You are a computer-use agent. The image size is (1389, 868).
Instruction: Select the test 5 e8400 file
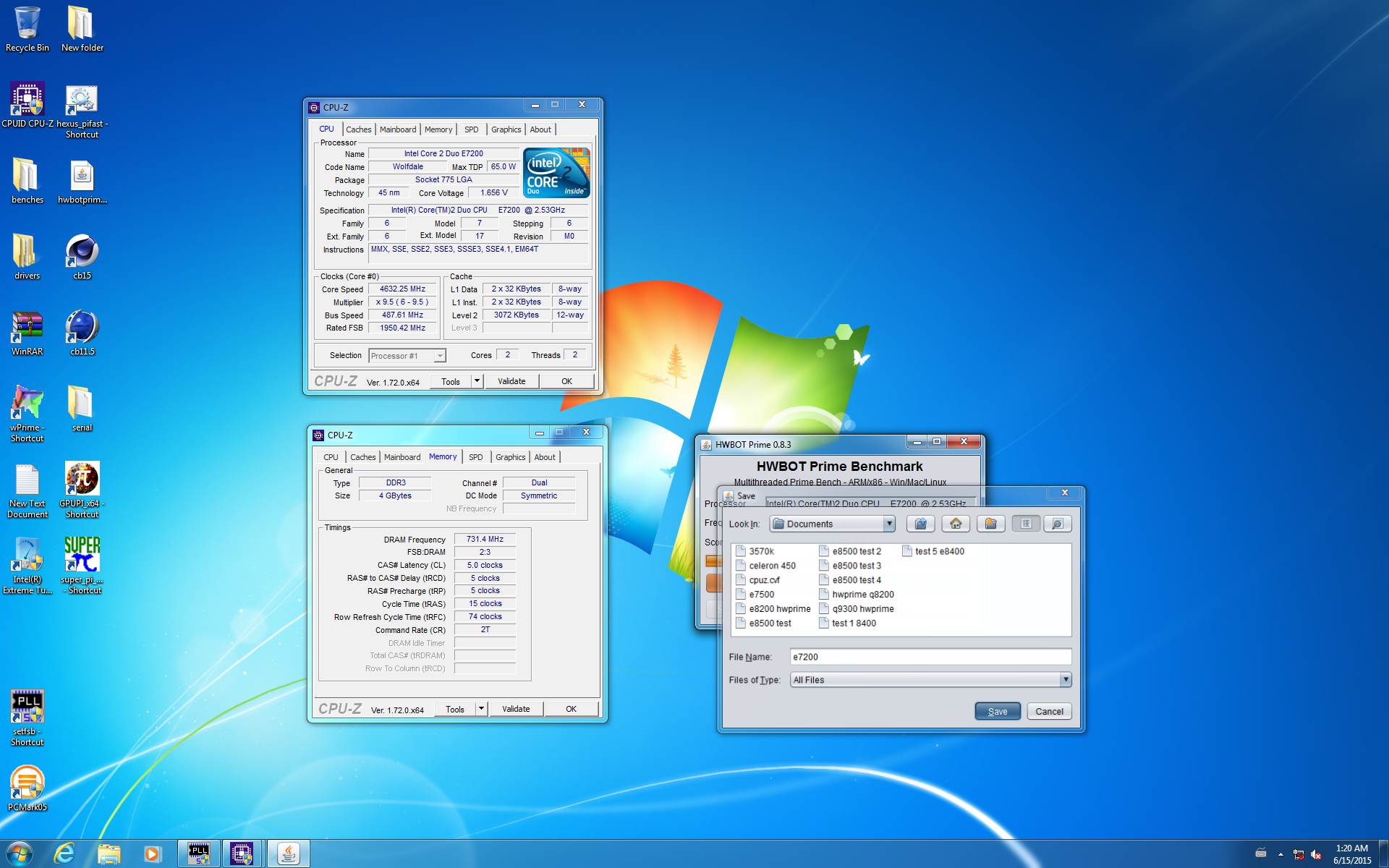point(933,551)
